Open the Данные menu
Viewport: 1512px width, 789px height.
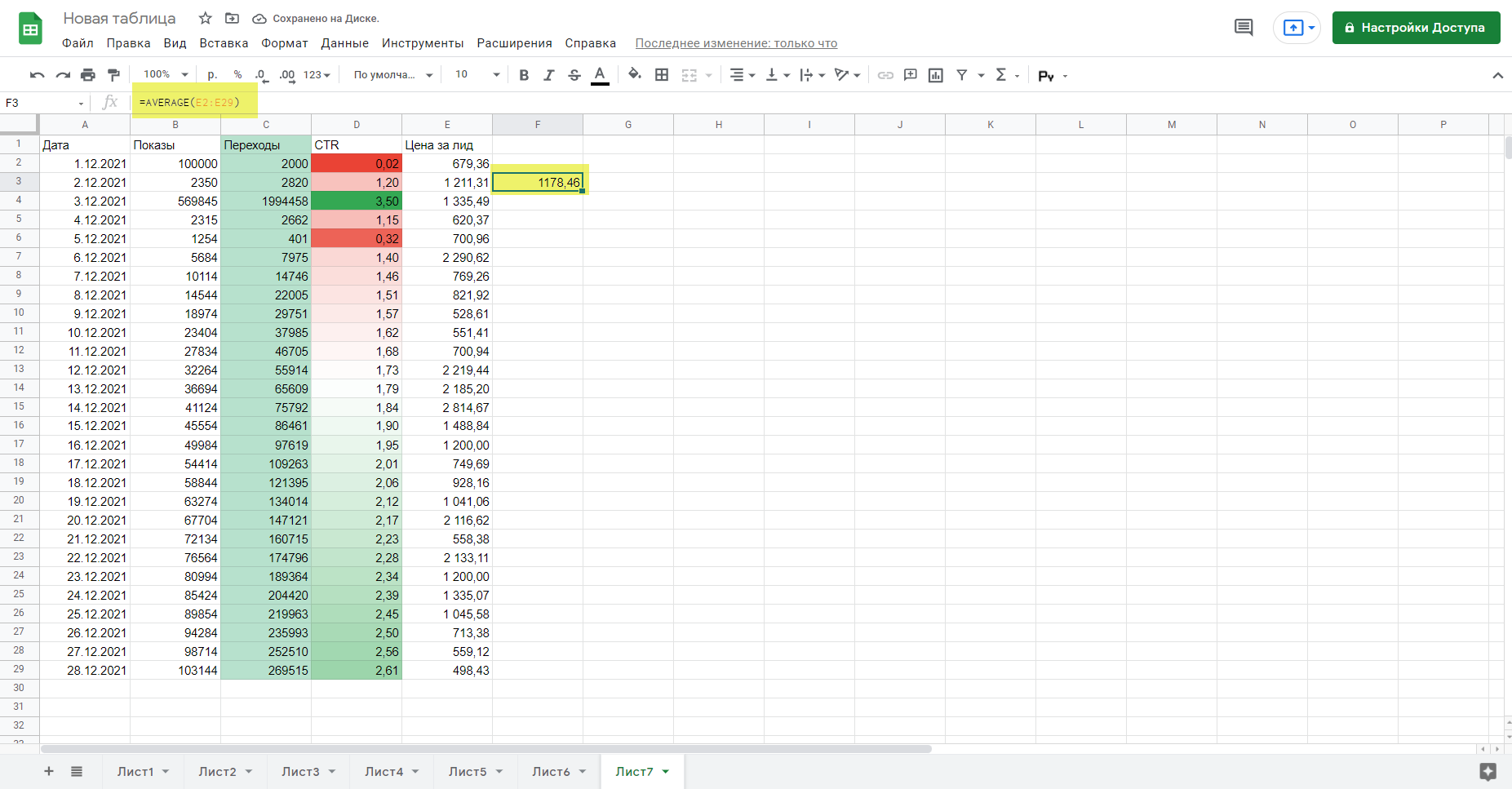(344, 43)
